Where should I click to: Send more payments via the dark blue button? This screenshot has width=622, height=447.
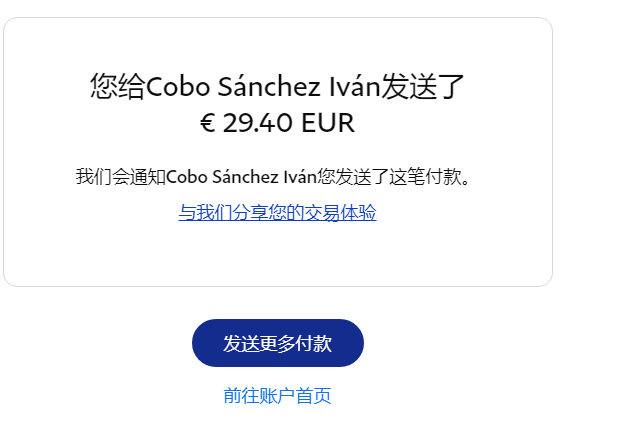coord(278,343)
